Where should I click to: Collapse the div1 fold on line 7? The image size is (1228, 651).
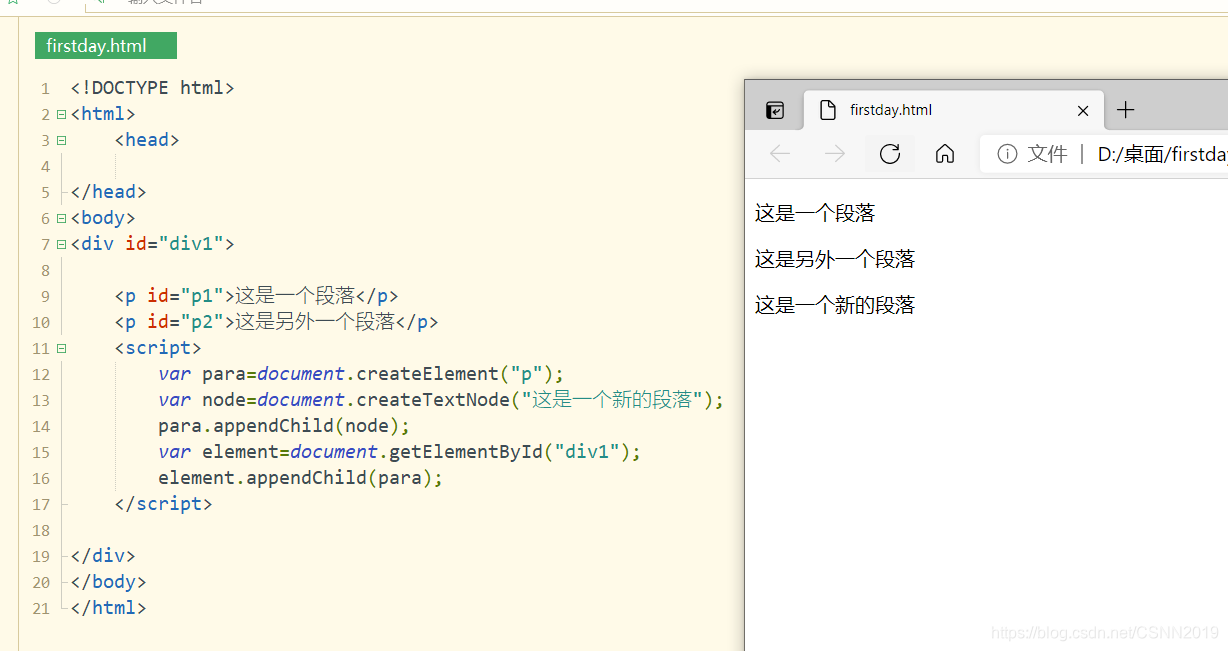(61, 244)
